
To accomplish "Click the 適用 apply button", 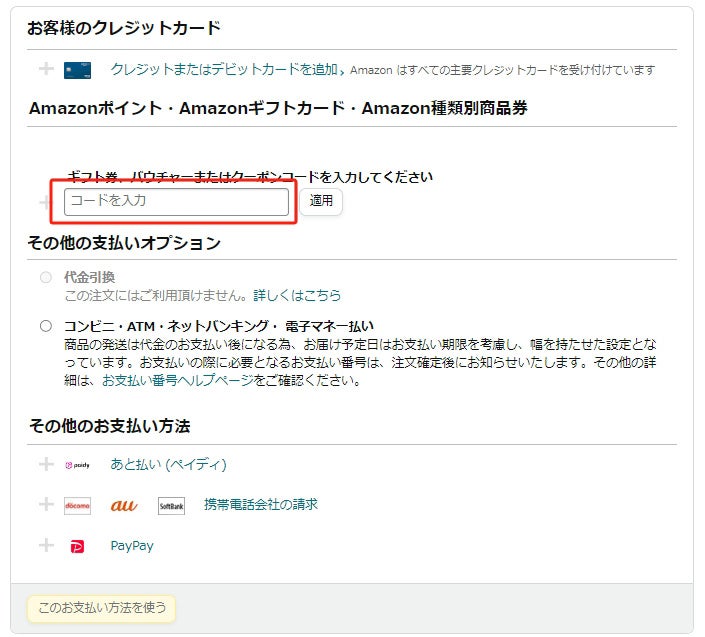I will click(321, 201).
